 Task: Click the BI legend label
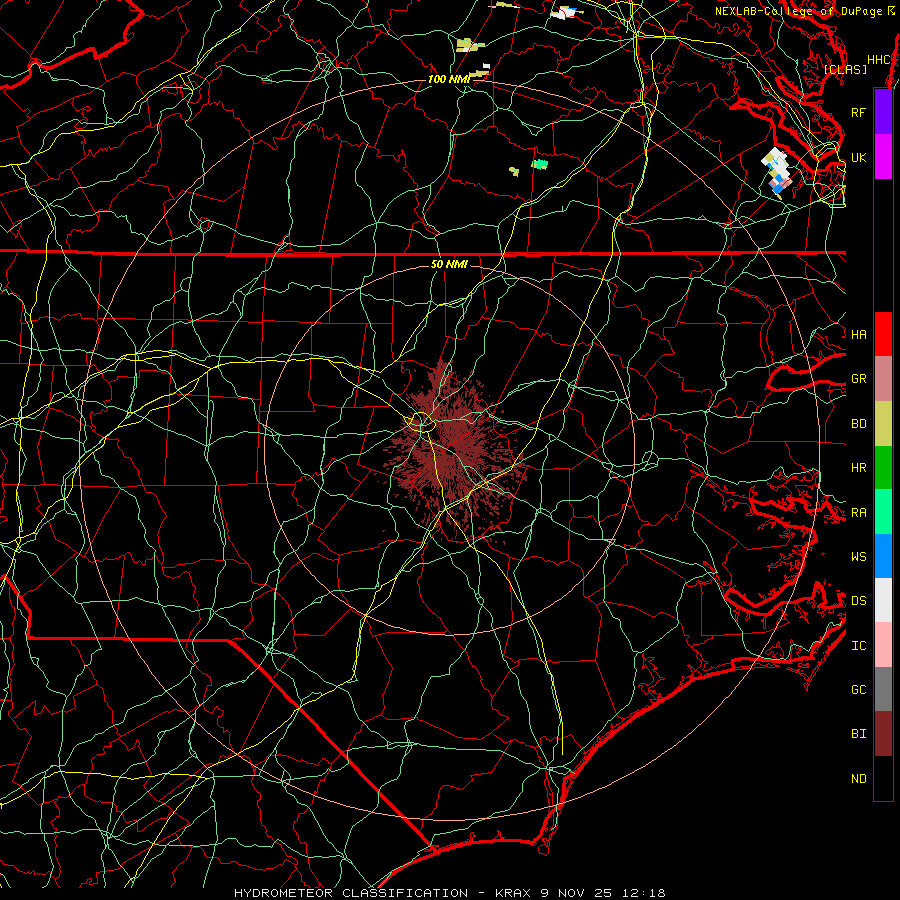(x=858, y=734)
